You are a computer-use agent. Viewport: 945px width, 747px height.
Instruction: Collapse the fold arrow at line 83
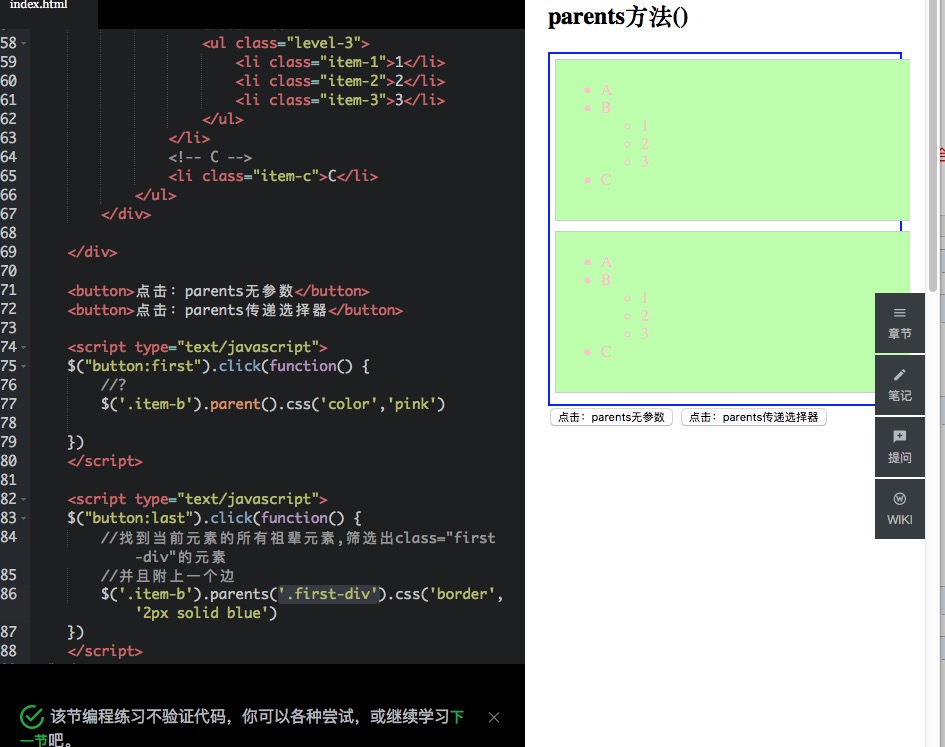point(24,518)
